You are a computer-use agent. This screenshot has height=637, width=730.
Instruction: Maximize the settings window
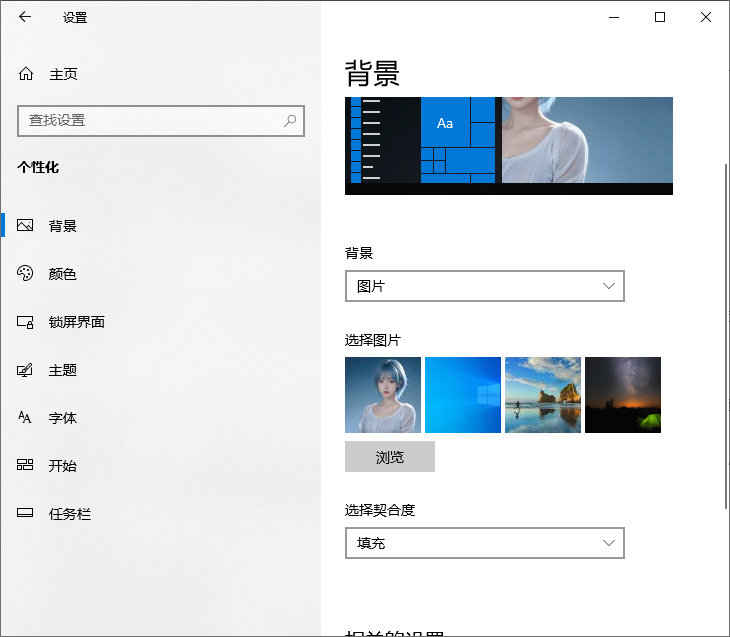click(x=660, y=17)
